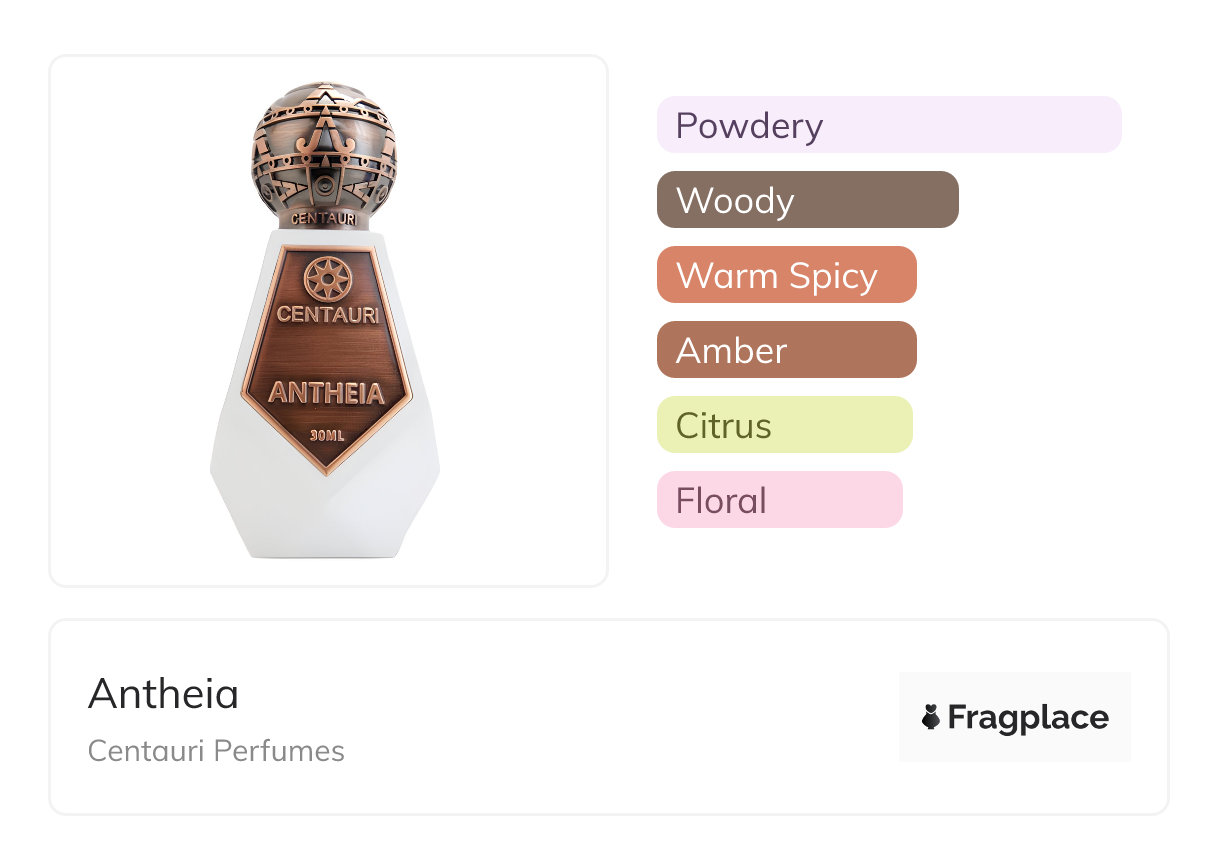The height and width of the screenshot is (864, 1218).
Task: Select the Powdery accord bar
Action: coord(888,125)
